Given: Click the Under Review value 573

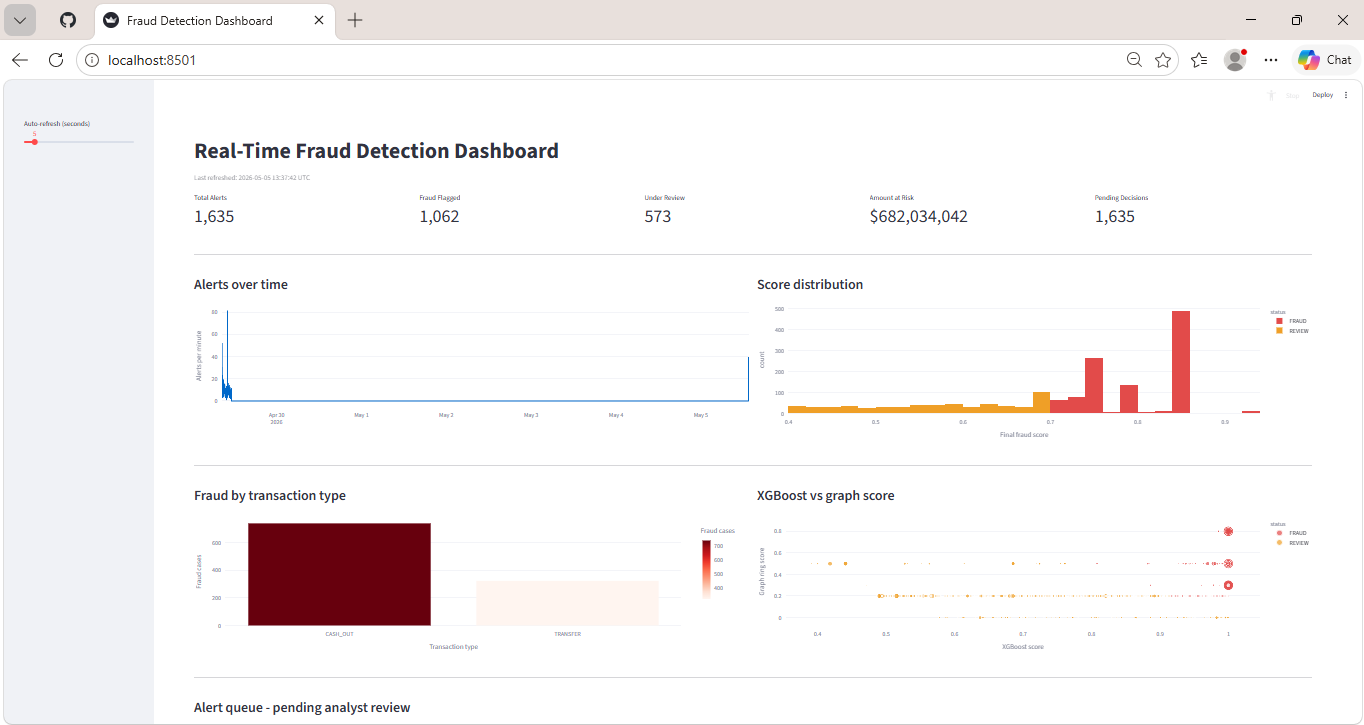Looking at the screenshot, I should (658, 216).
